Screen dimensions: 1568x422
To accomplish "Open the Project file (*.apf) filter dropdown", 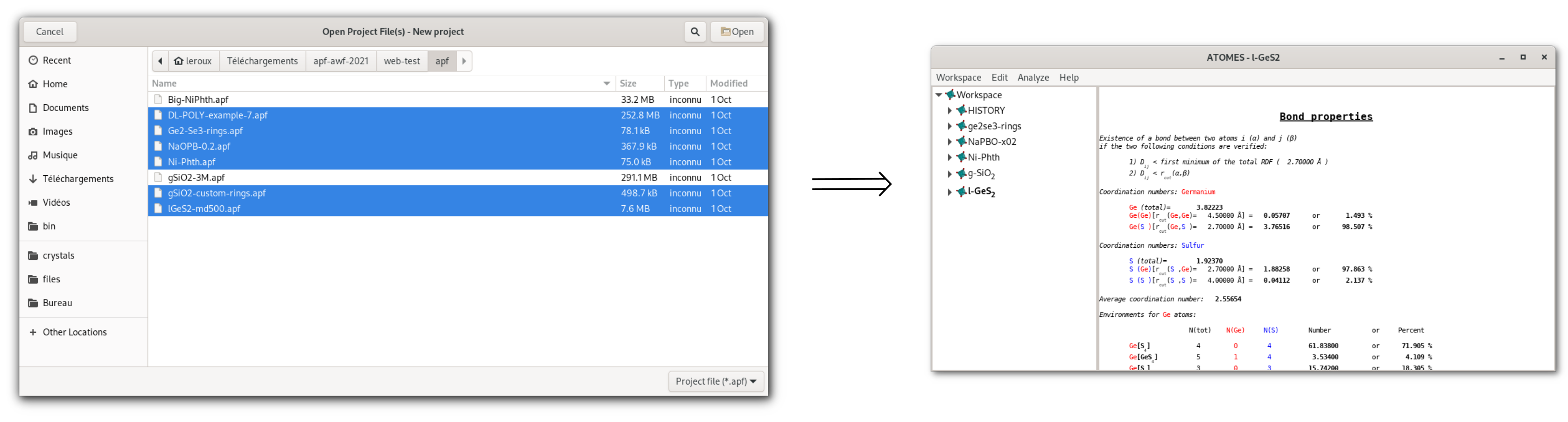I will [x=716, y=381].
